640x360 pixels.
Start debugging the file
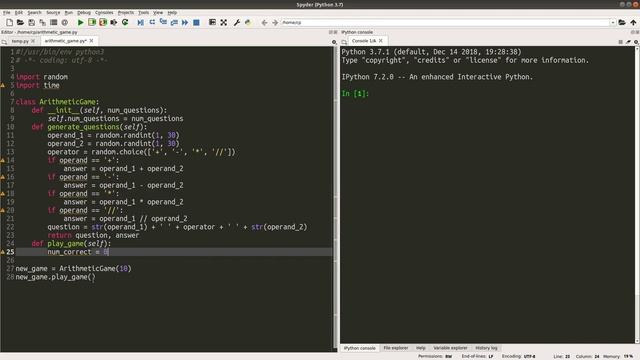[x=140, y=22]
